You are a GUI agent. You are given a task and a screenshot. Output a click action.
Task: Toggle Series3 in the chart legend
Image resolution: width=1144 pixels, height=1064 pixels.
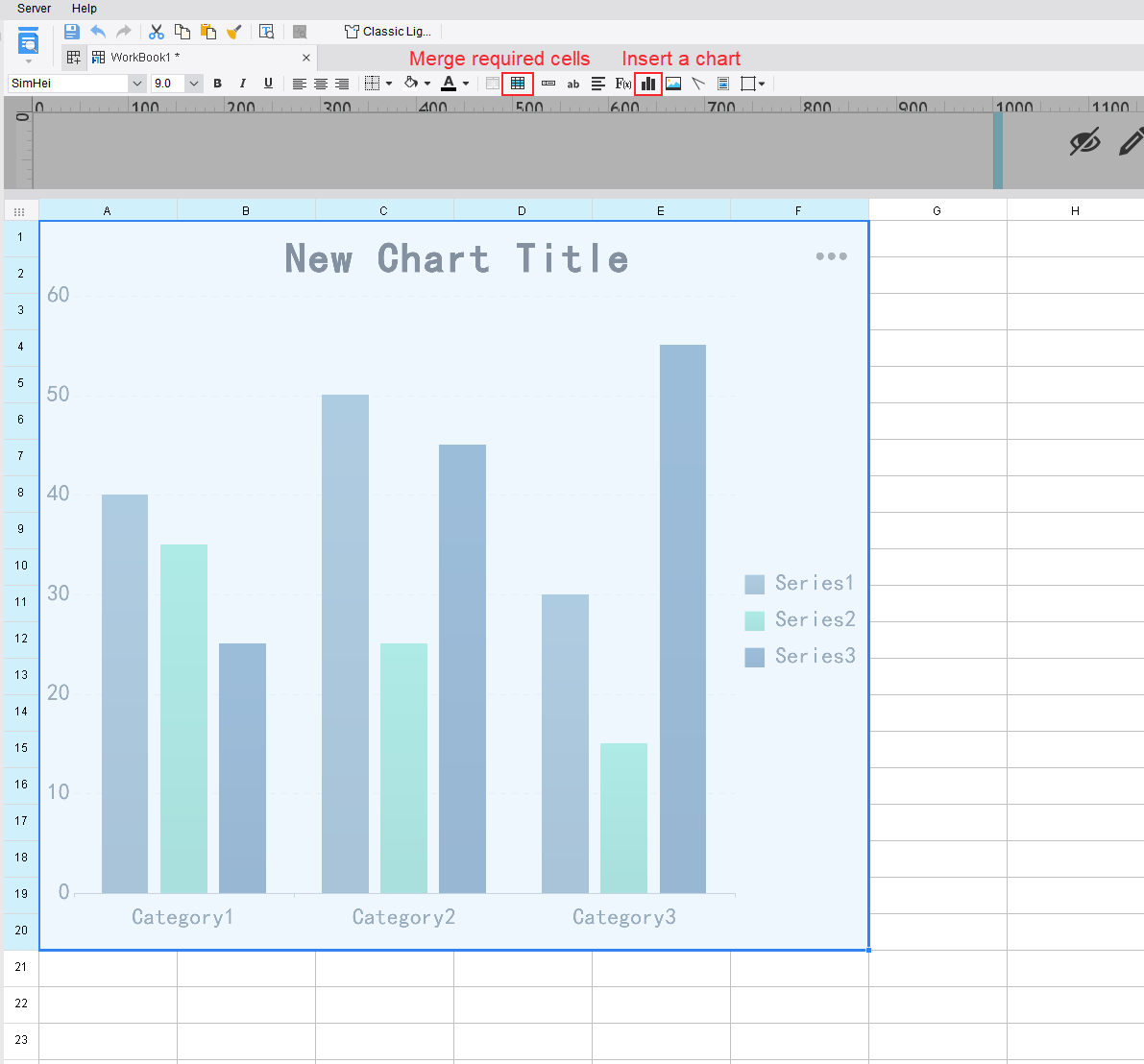click(x=799, y=656)
